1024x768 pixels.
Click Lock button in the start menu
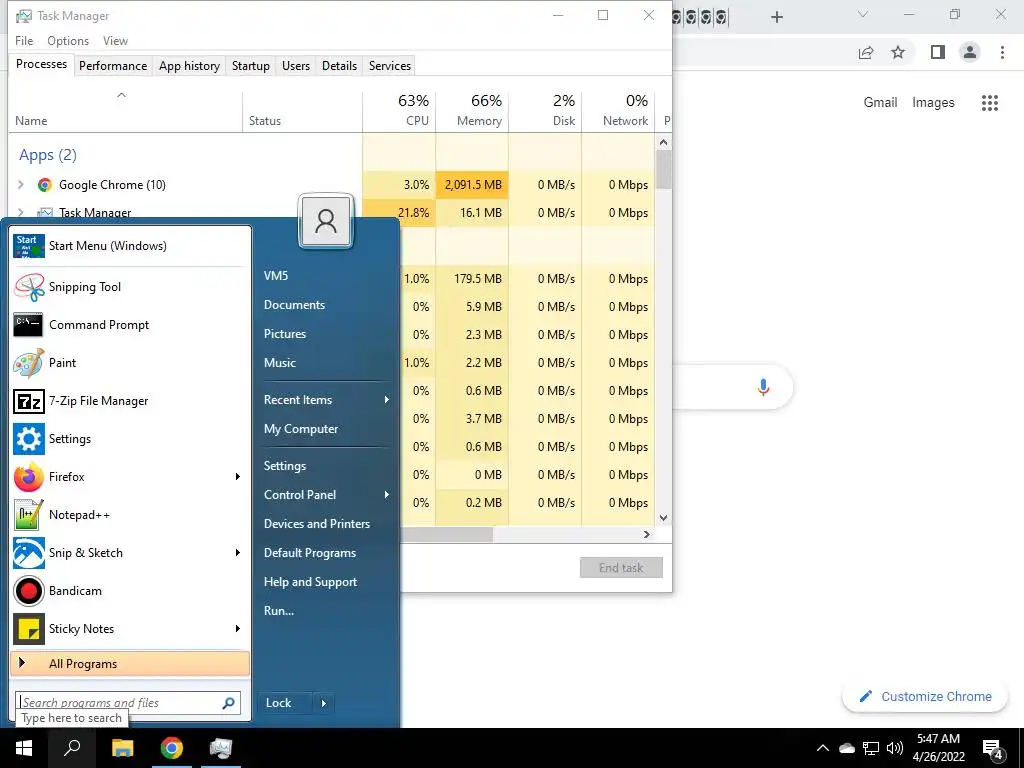[x=285, y=703]
